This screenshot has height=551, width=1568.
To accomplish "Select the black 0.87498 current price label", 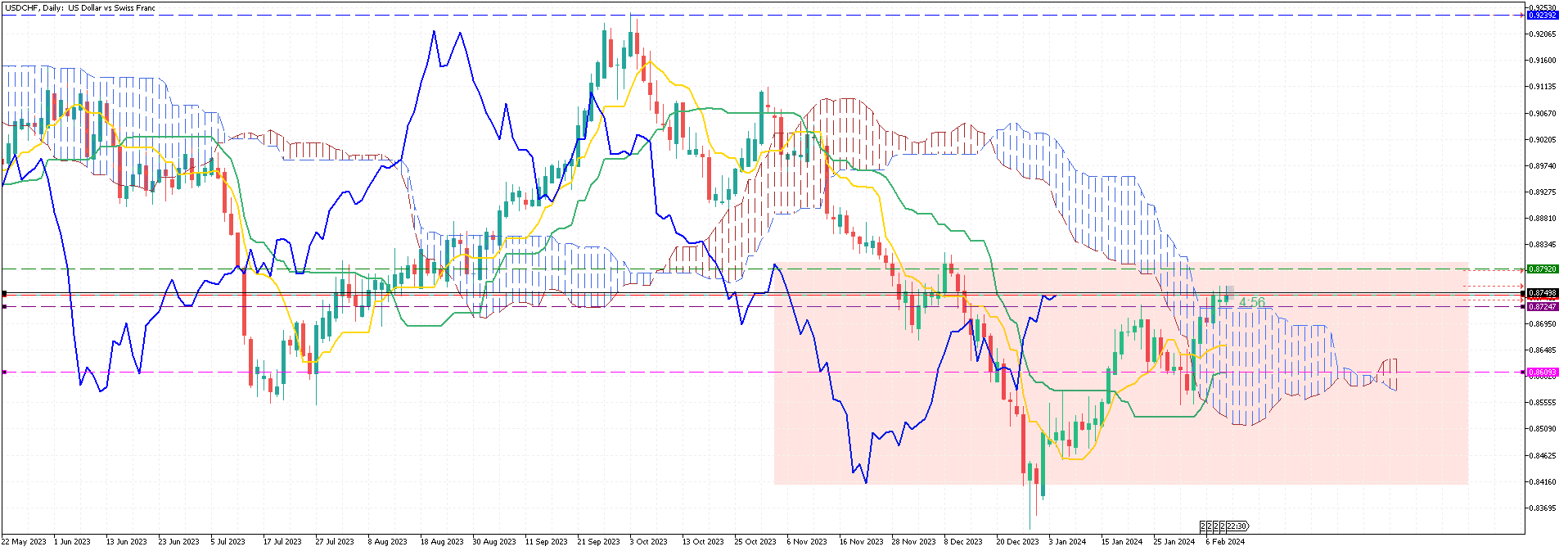I will [x=1543, y=293].
